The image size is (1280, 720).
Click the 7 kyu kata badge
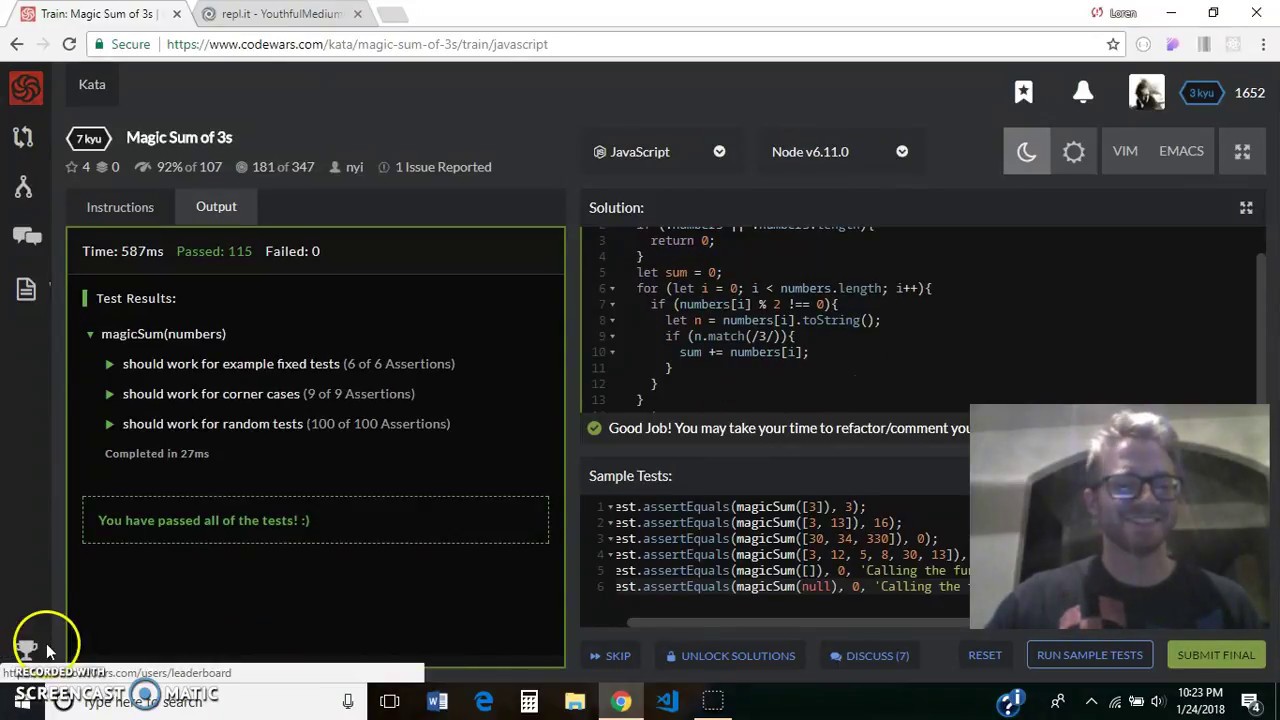click(89, 138)
